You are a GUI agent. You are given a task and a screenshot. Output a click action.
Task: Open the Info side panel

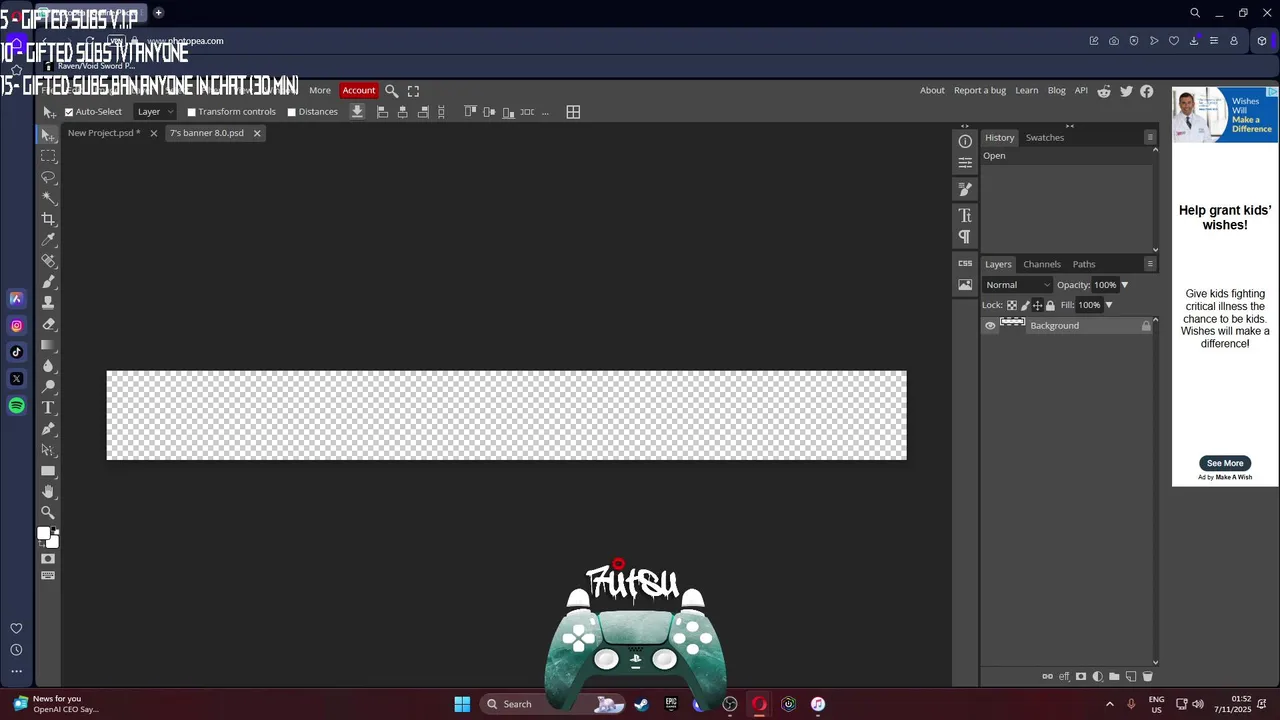pyautogui.click(x=965, y=141)
